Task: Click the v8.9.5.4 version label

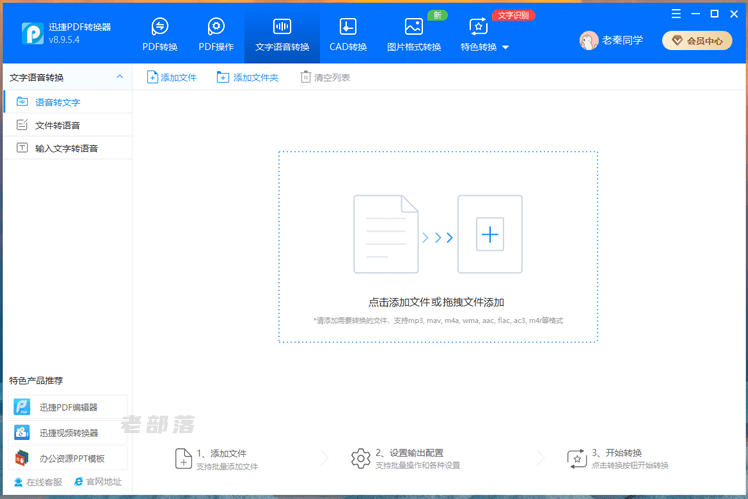Action: 64,40
